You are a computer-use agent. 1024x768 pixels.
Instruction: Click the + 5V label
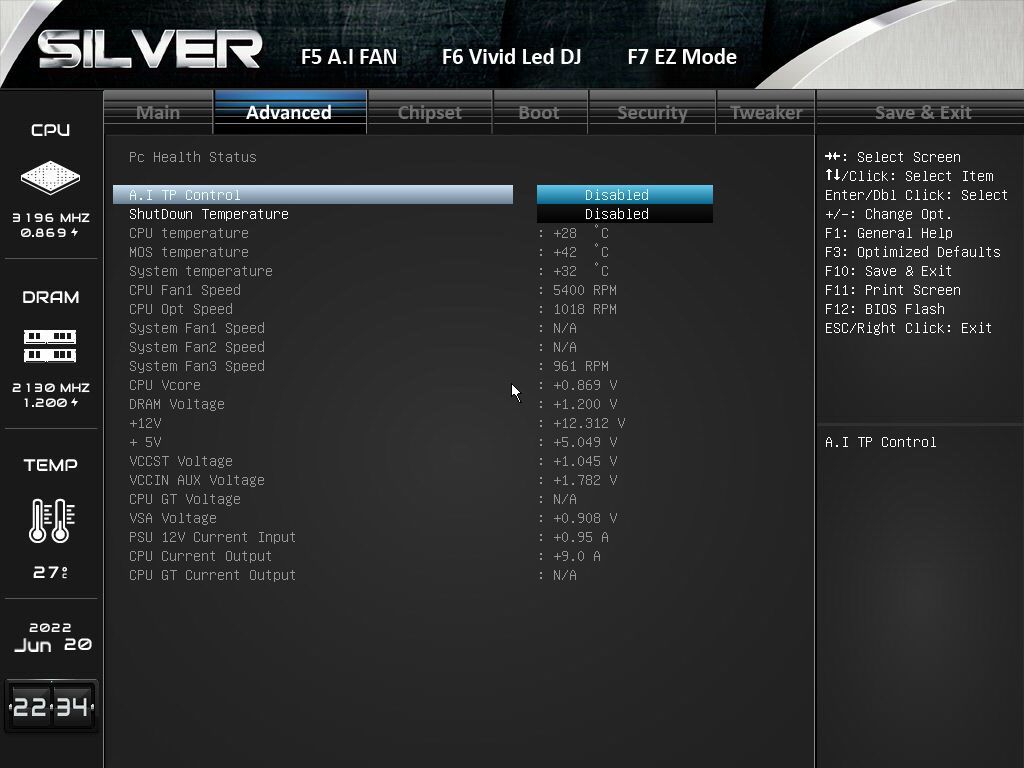point(145,442)
